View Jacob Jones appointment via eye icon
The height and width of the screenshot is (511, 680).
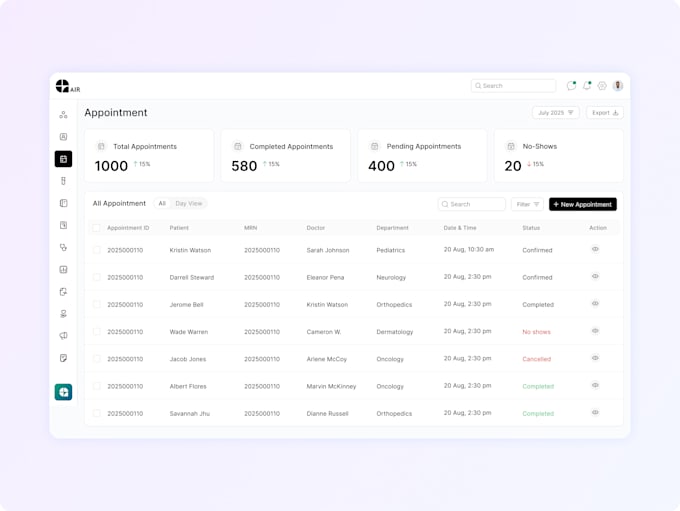coord(595,358)
